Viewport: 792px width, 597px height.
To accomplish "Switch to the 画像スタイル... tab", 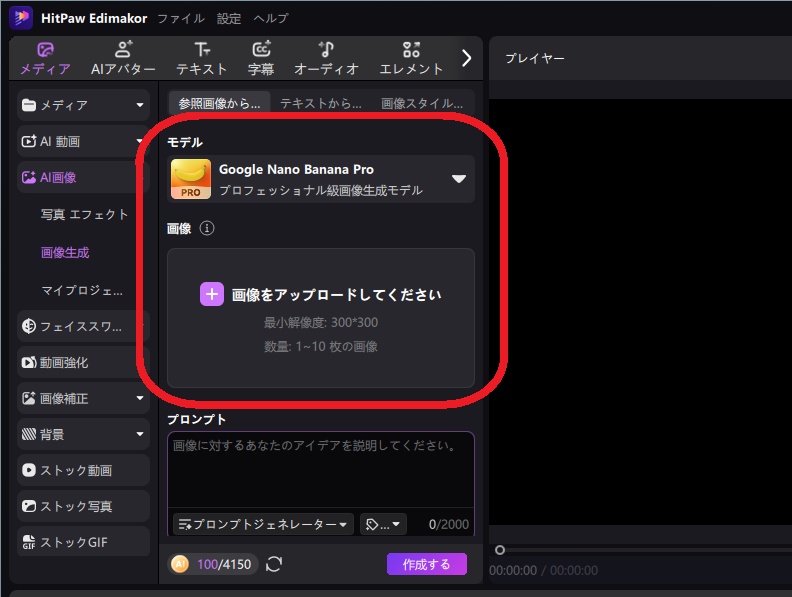I will (422, 104).
